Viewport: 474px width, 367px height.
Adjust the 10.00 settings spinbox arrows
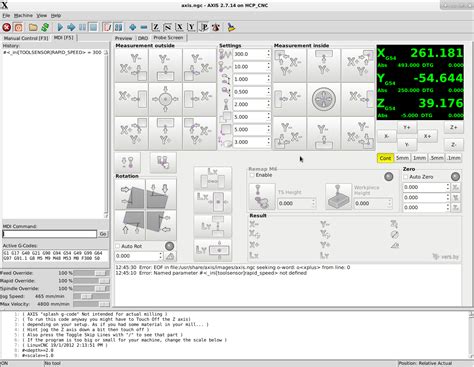tap(268, 67)
